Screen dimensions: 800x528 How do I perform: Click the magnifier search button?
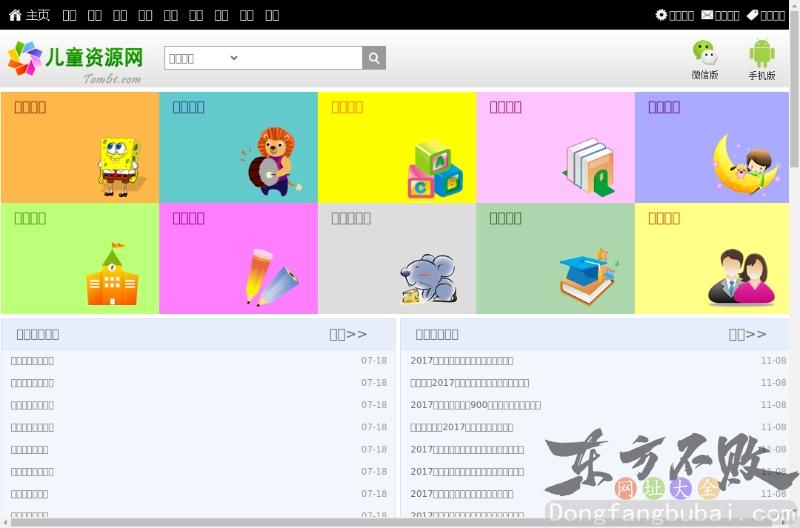click(x=374, y=58)
